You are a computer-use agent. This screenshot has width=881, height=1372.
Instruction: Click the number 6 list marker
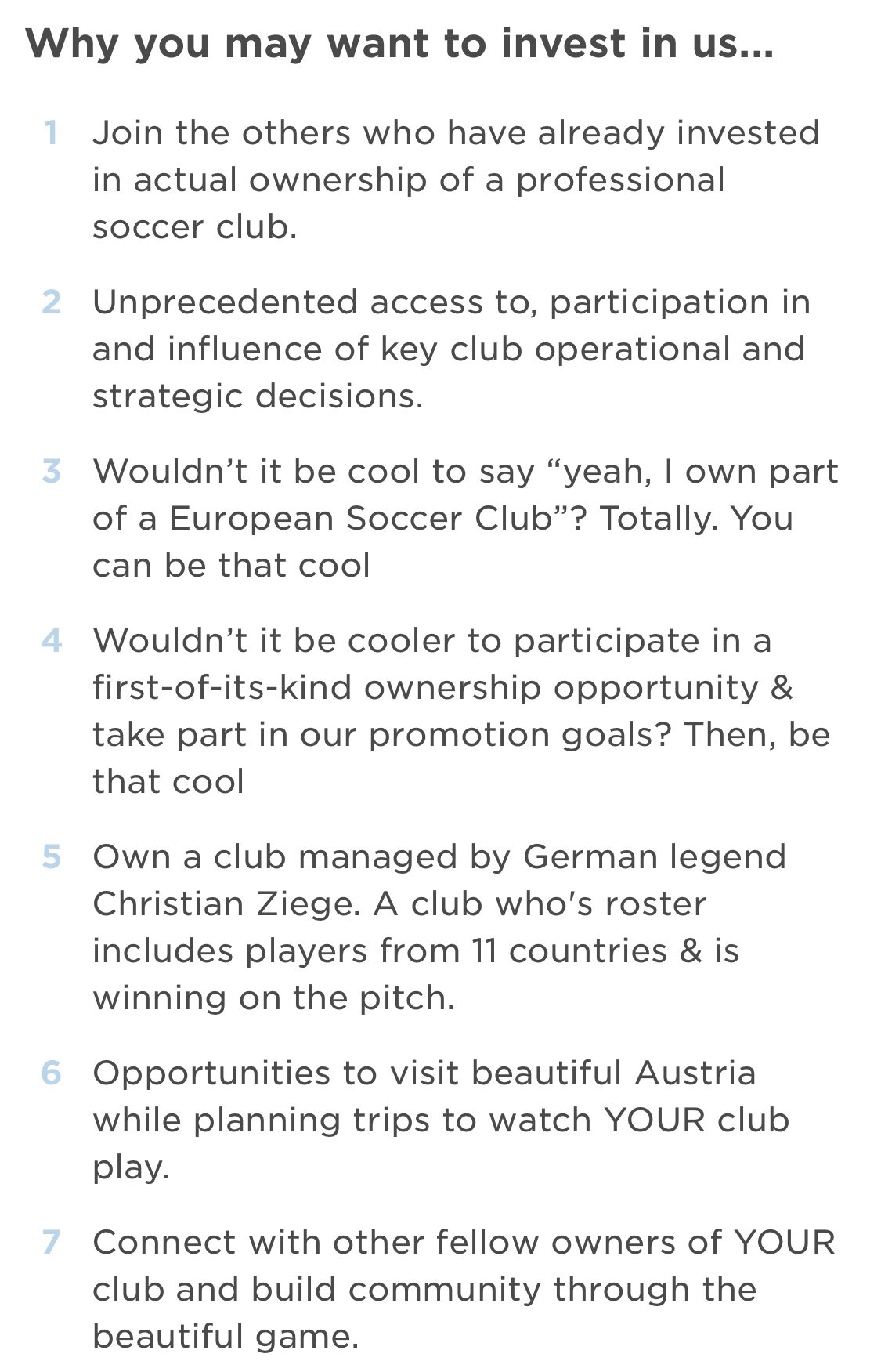point(51,1073)
